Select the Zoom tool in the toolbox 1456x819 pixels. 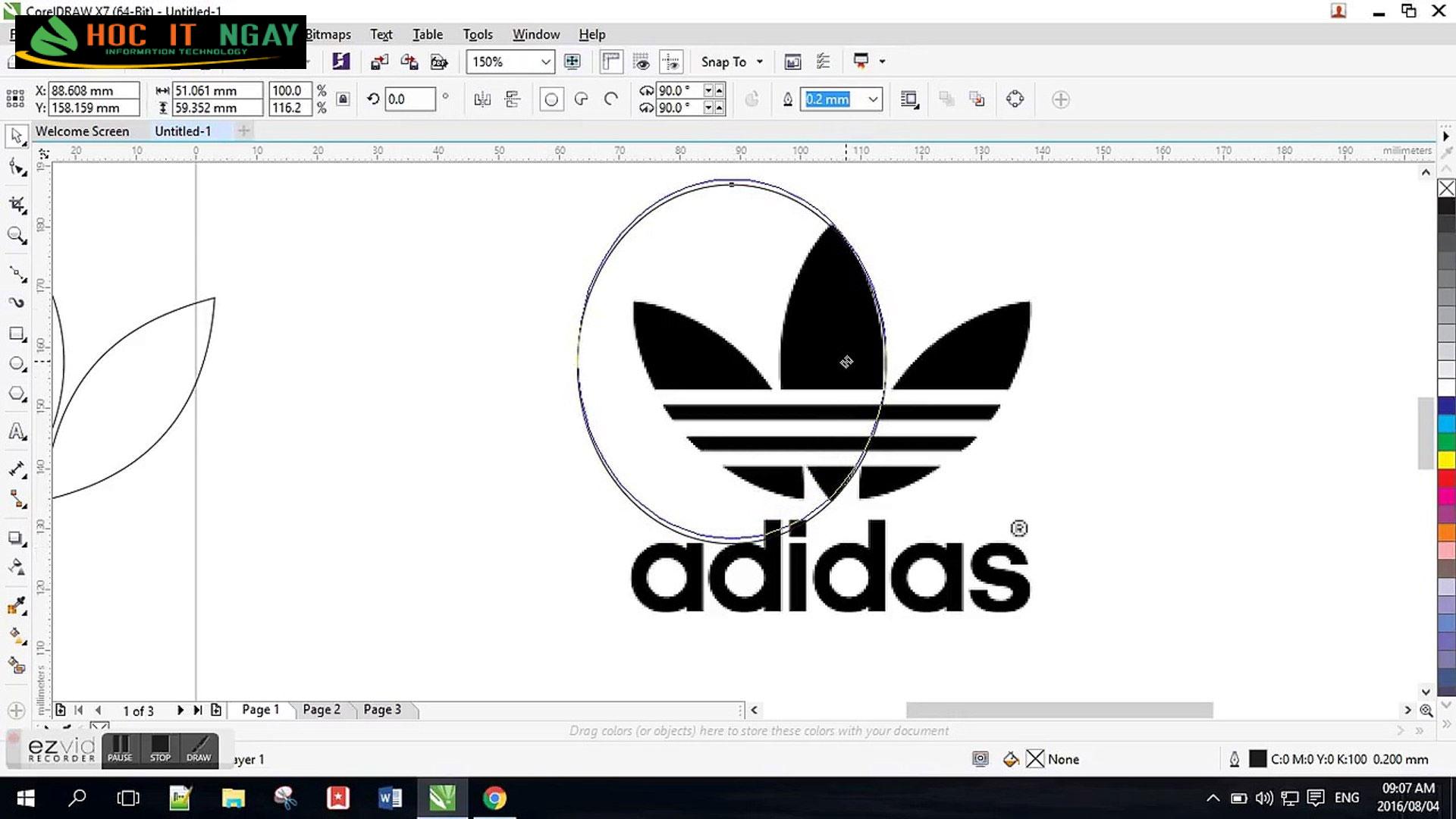tap(16, 236)
